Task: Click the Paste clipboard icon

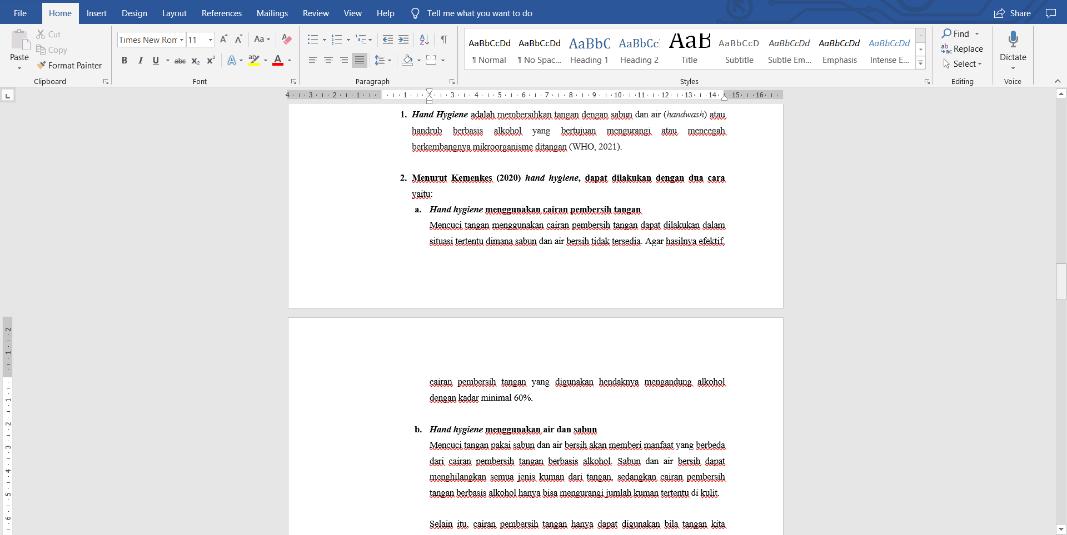Action: [19, 41]
